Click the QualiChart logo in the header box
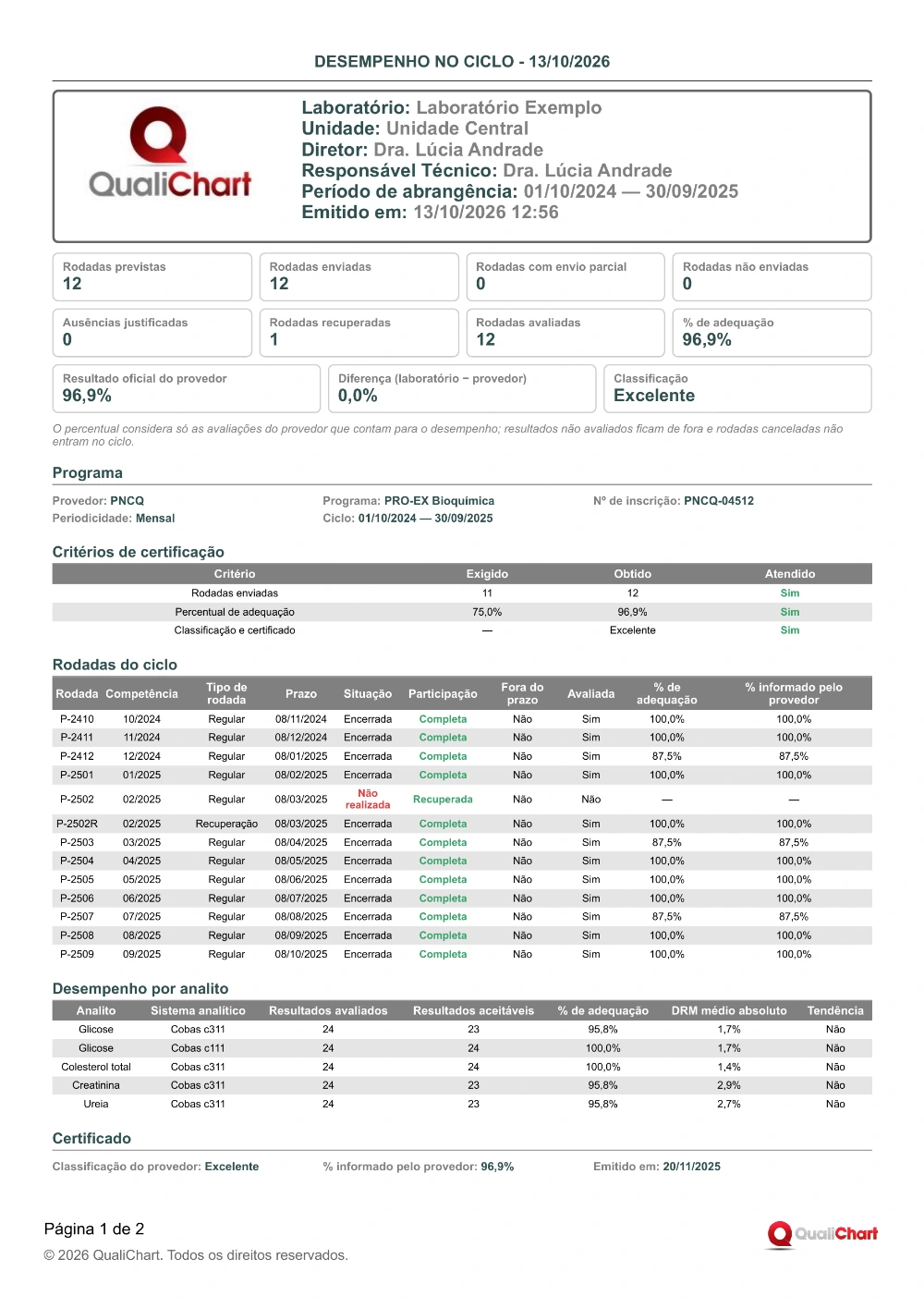Screen dimensions: 924x1308 pos(170,153)
